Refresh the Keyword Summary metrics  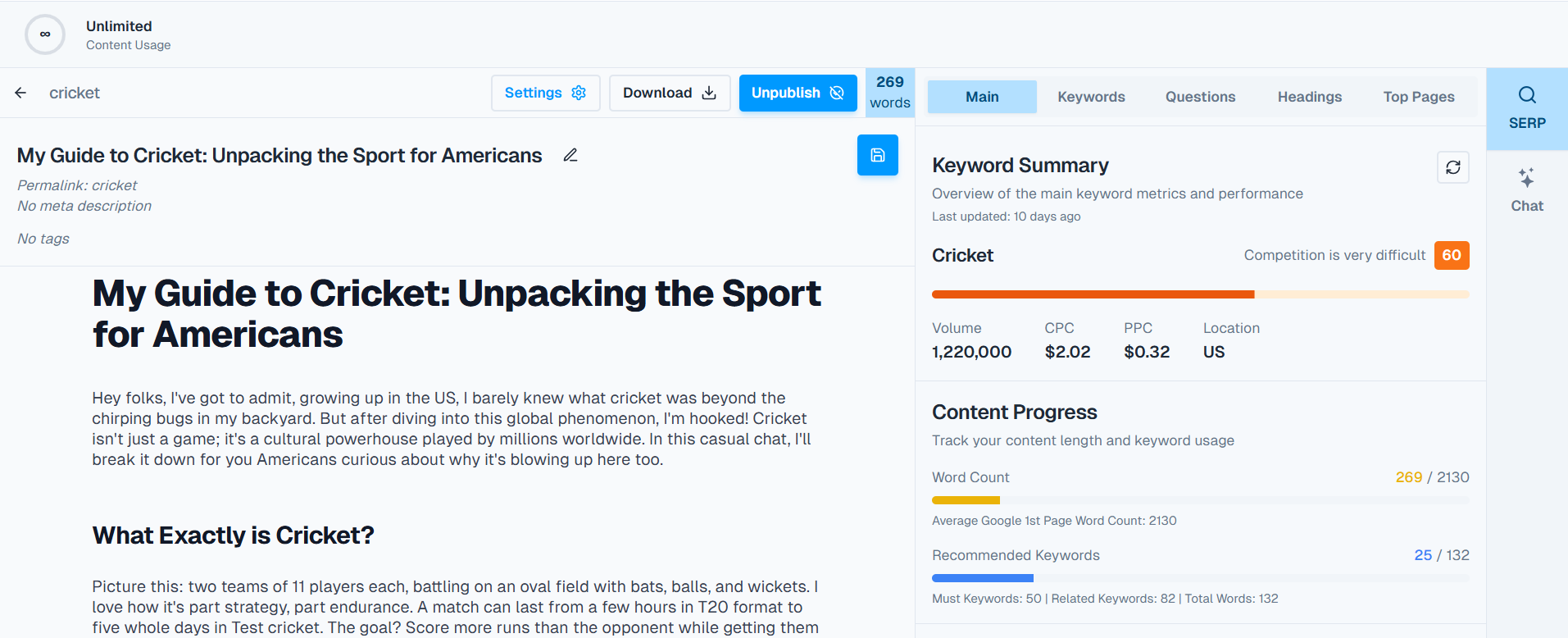[1452, 167]
